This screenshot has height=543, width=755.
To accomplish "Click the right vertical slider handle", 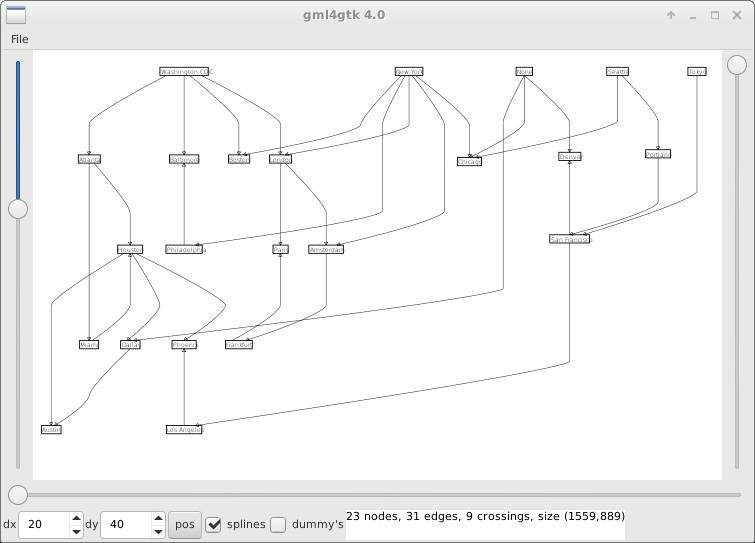I will click(x=737, y=65).
